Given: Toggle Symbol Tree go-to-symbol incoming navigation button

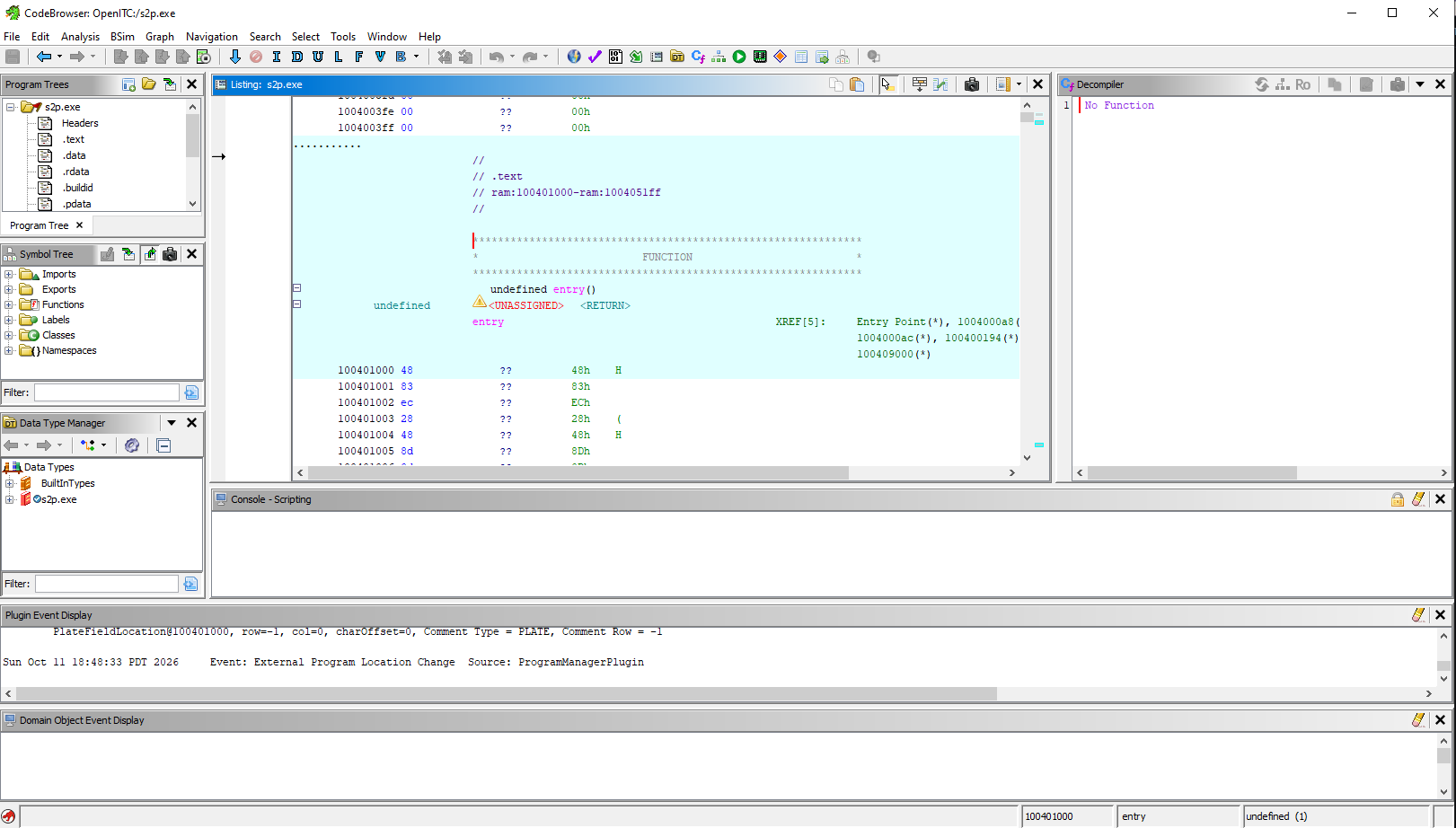Looking at the screenshot, I should pos(128,254).
